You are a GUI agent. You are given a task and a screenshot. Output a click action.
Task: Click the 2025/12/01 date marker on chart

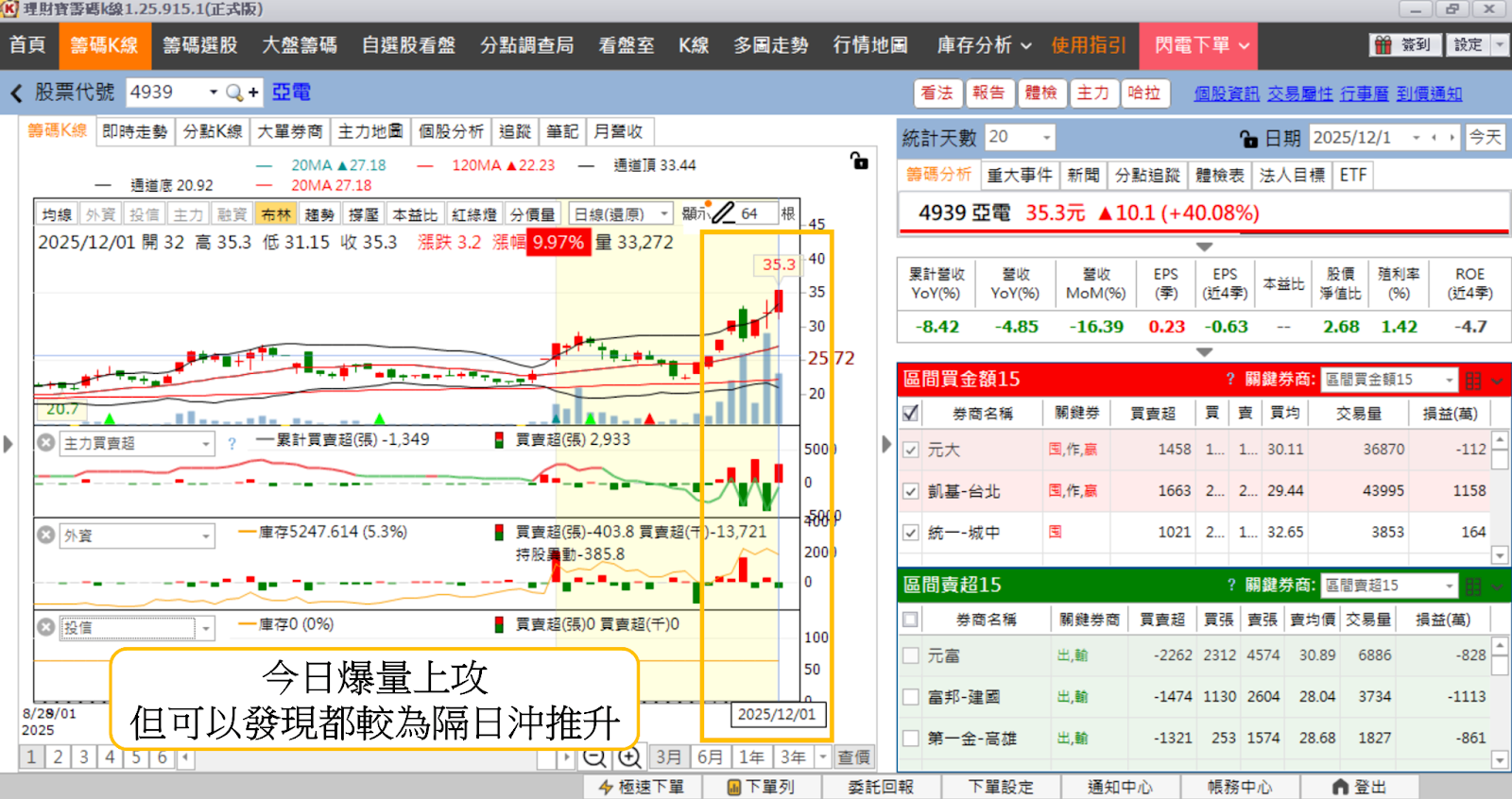(777, 714)
